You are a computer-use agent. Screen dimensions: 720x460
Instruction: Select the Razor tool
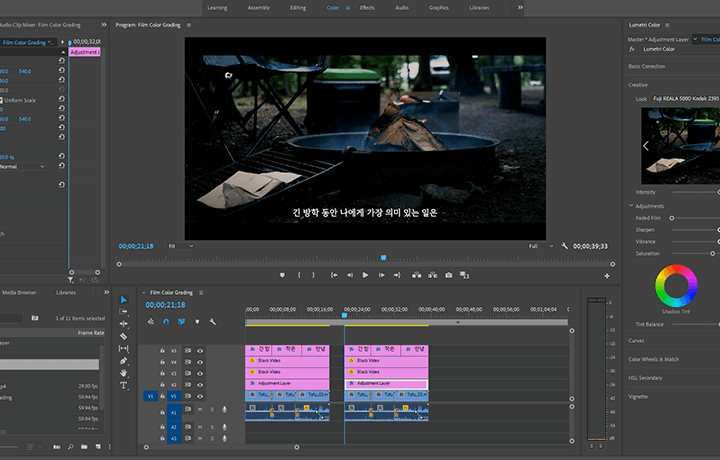coord(124,336)
